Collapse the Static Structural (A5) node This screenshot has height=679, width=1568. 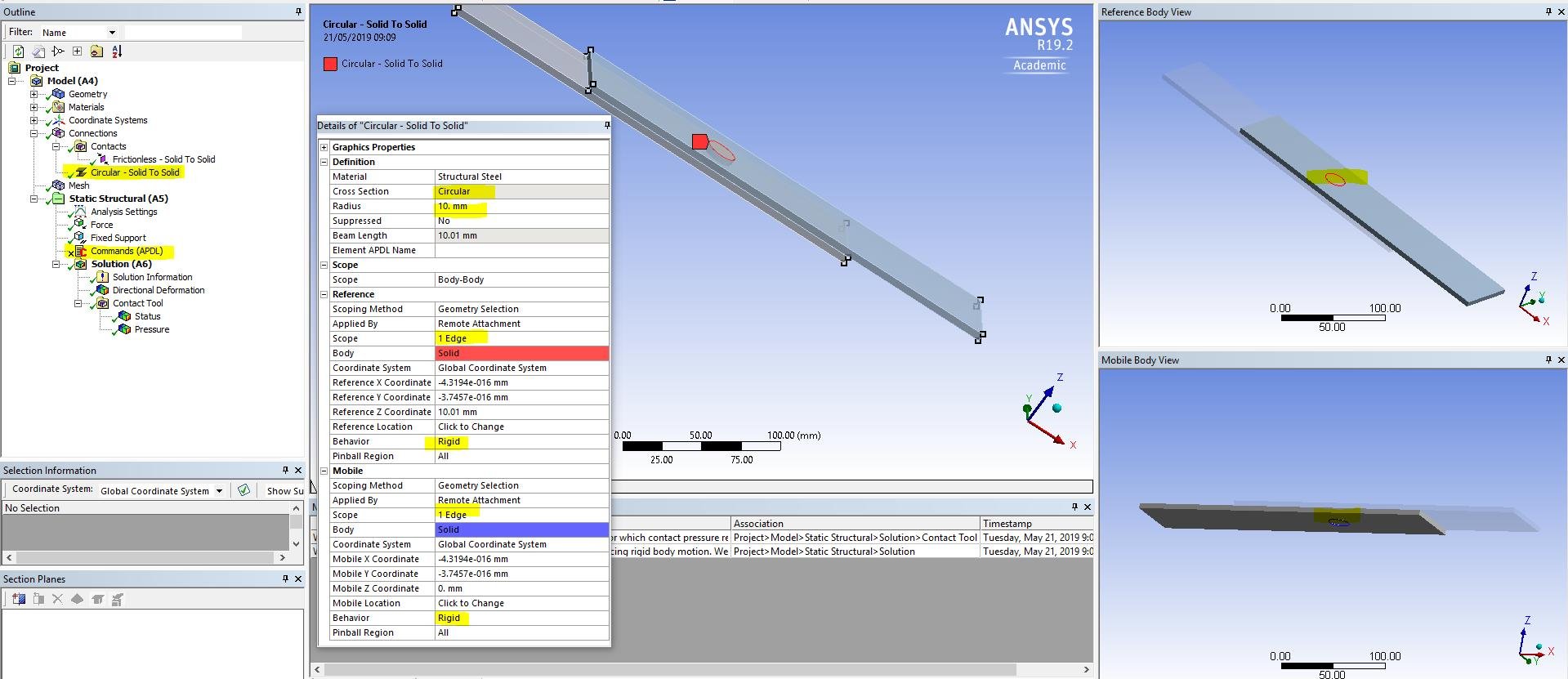tap(34, 199)
